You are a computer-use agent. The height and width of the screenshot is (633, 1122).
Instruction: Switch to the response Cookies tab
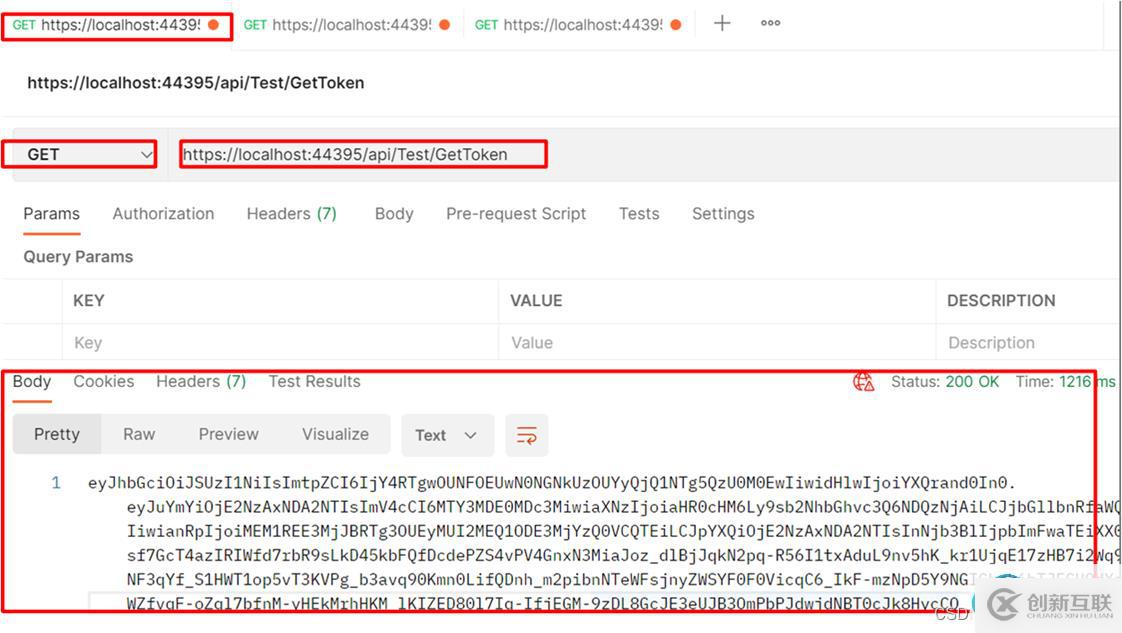click(x=103, y=382)
